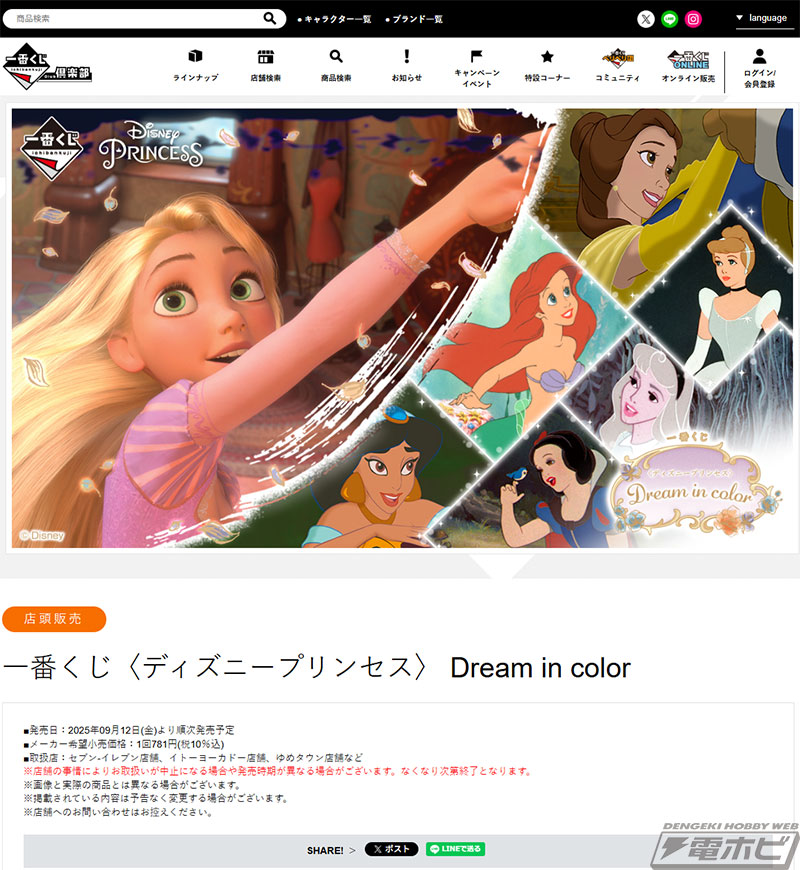Open お知らせ via the exclamation mark icon
The height and width of the screenshot is (870, 800).
coord(406,63)
